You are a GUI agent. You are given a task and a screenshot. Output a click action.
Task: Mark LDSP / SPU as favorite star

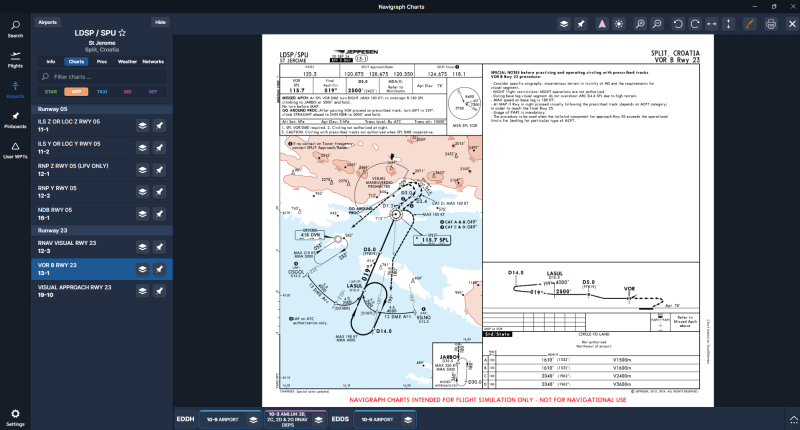tap(122, 33)
